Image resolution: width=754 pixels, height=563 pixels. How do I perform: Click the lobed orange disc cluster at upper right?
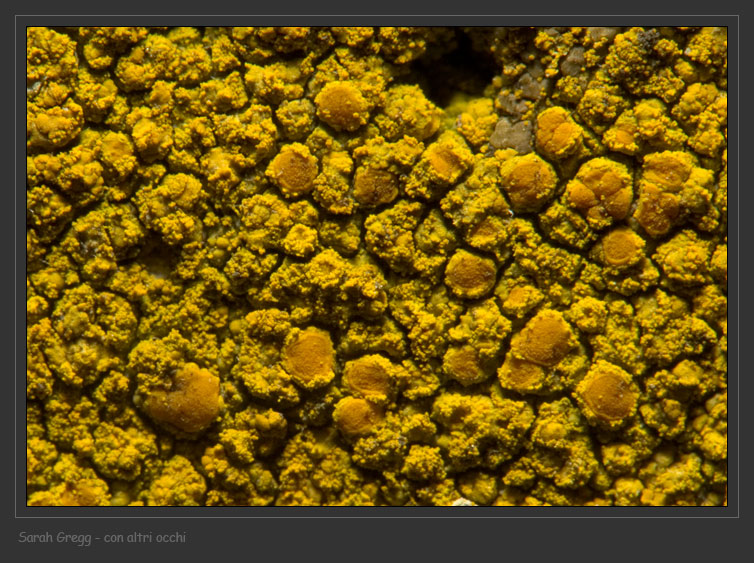click(x=600, y=188)
